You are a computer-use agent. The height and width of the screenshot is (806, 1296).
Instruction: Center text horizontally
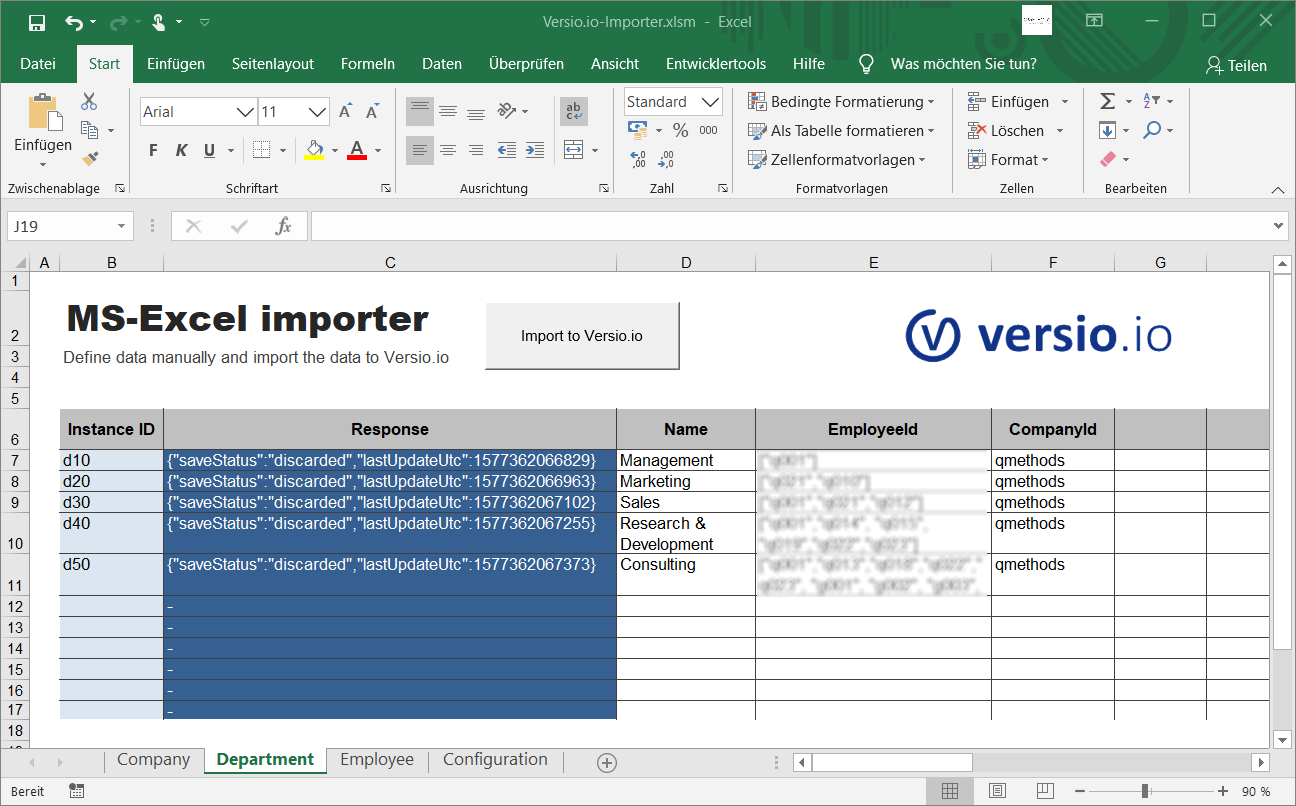(448, 150)
